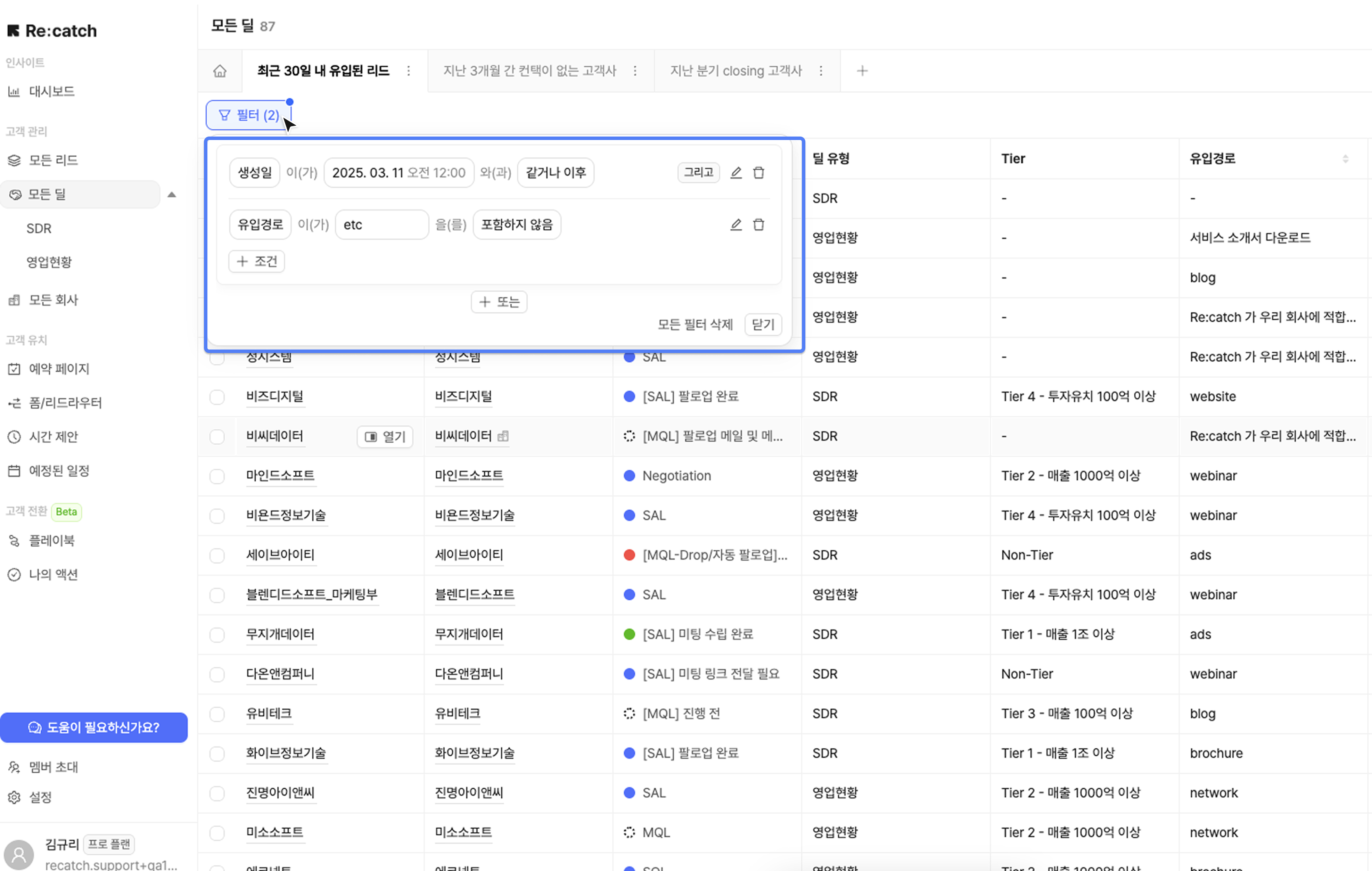Collapse the 모든 딜 sidebar section
Image resolution: width=1372 pixels, height=871 pixels.
(172, 195)
